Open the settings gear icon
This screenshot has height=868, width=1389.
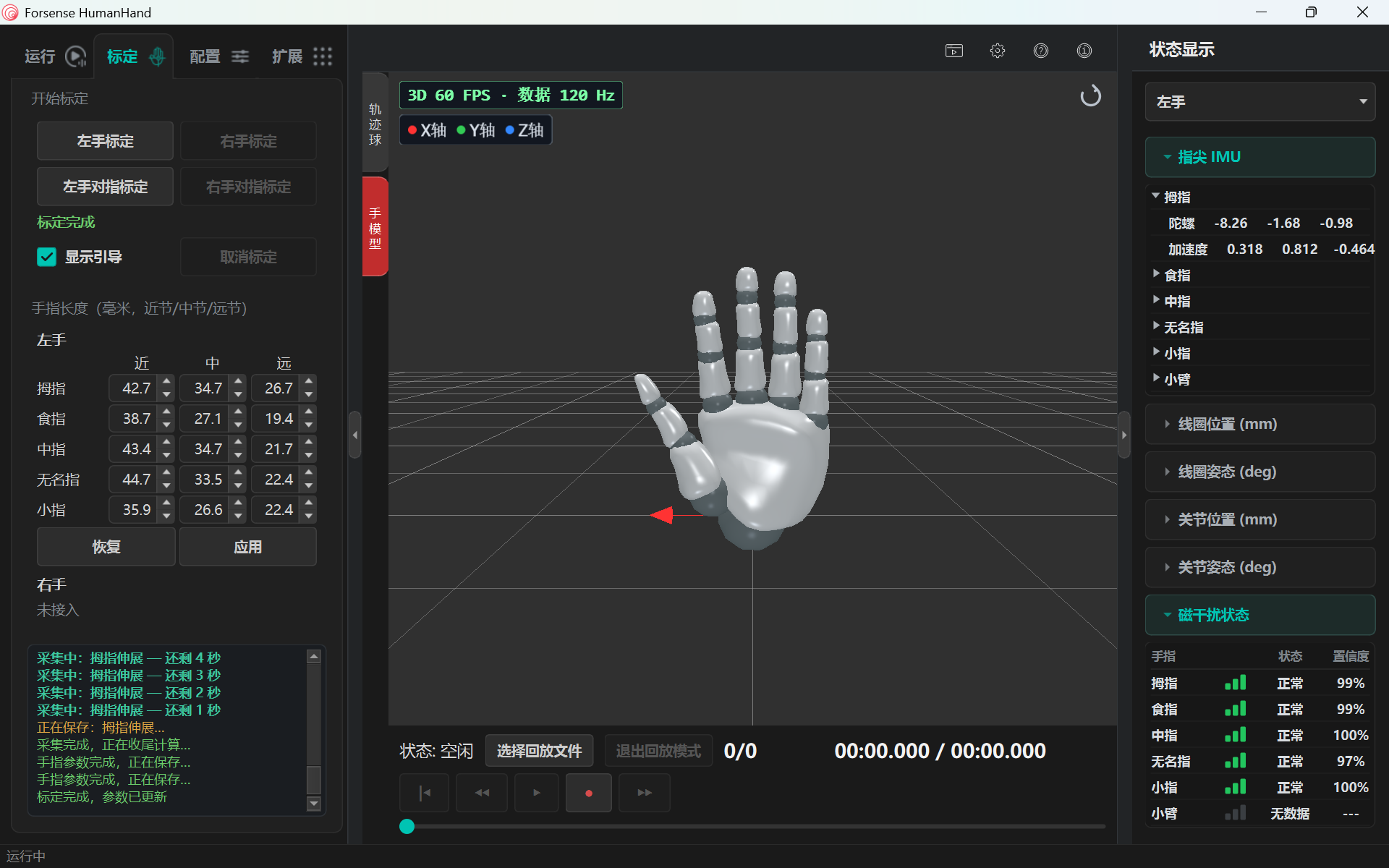pyautogui.click(x=998, y=51)
